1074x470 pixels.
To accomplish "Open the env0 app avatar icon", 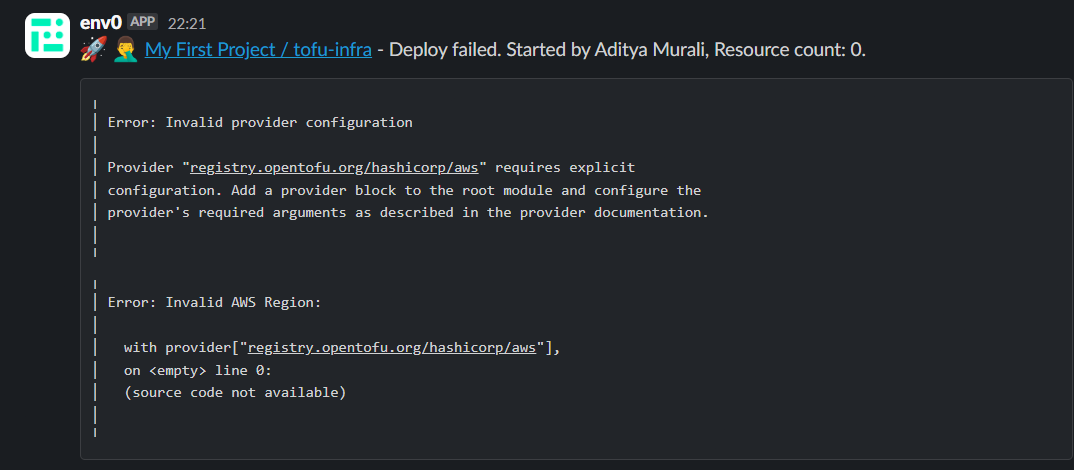I will pos(47,35).
